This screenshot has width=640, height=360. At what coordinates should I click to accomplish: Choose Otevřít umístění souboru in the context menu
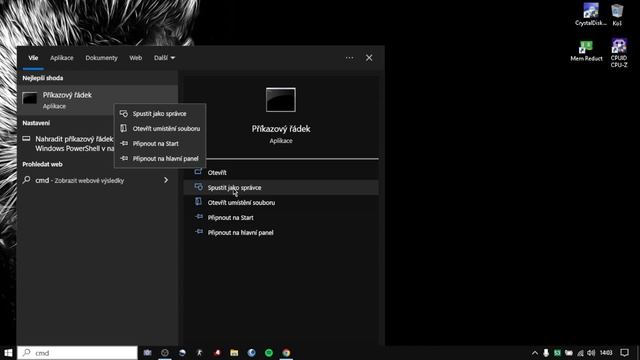[160, 129]
